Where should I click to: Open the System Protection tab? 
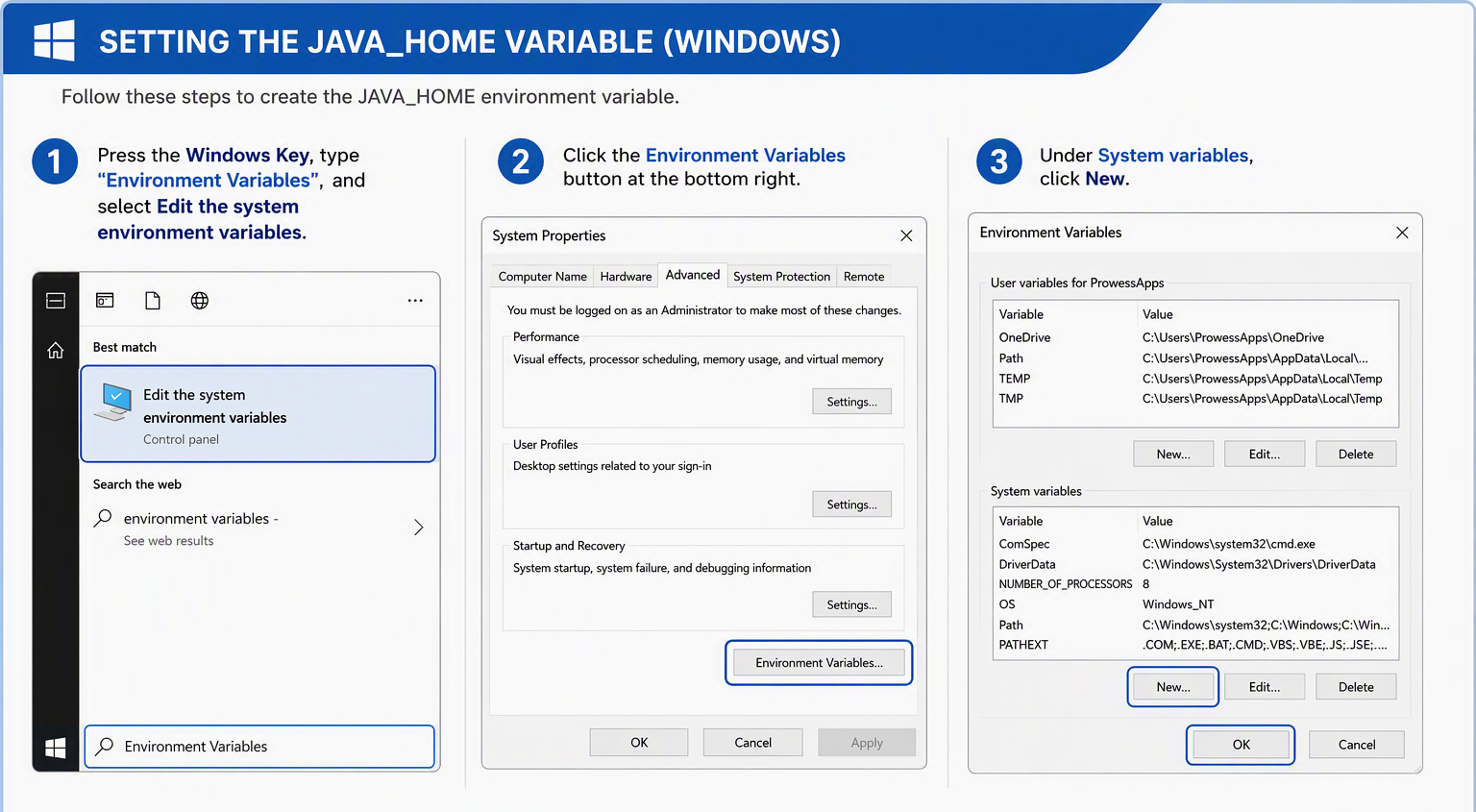781,277
